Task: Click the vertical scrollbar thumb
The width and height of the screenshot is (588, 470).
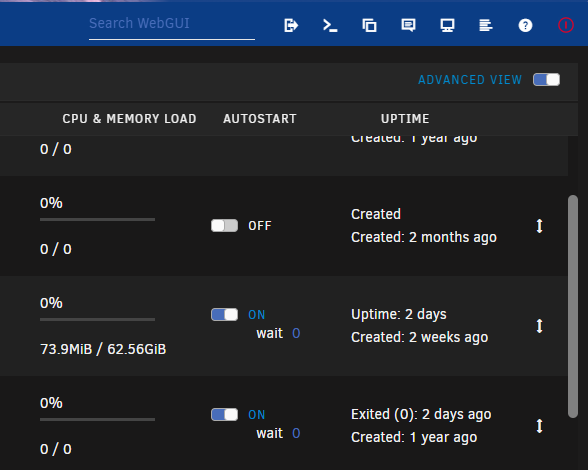Action: tap(573, 306)
